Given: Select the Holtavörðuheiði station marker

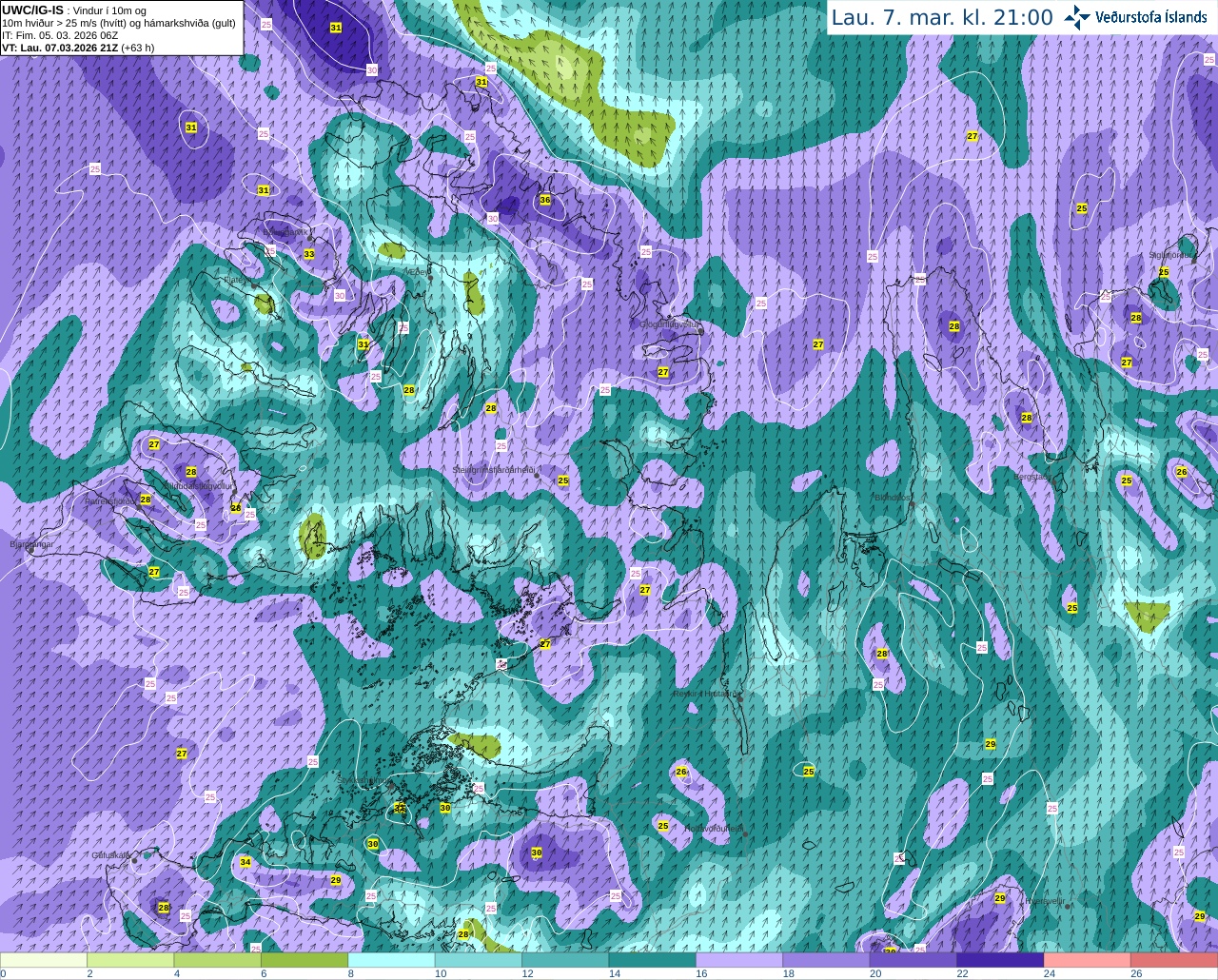Looking at the screenshot, I should click(745, 834).
